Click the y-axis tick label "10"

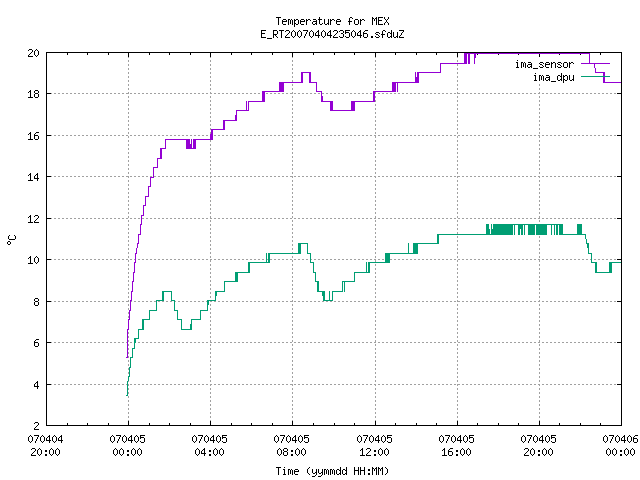coord(33,260)
